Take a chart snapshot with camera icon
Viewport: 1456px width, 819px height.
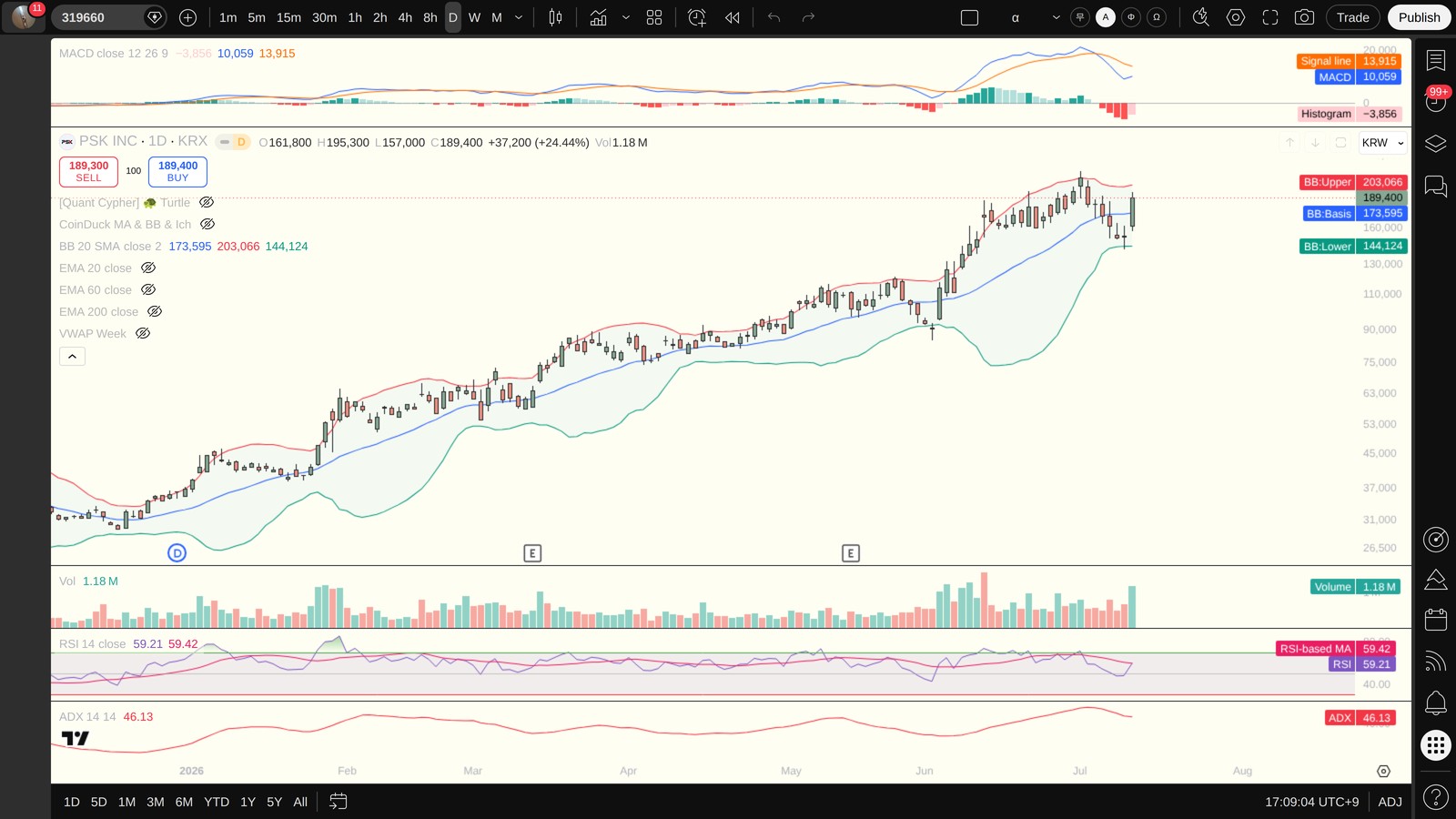(1304, 17)
